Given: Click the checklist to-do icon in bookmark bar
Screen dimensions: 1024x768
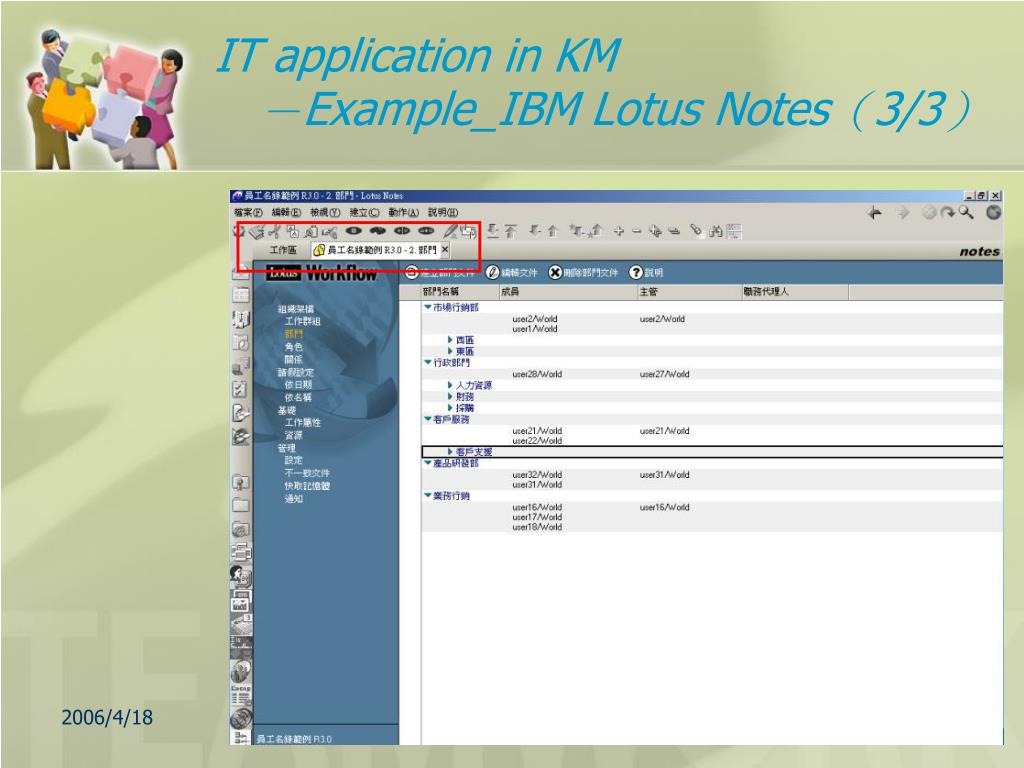Looking at the screenshot, I should 240,389.
